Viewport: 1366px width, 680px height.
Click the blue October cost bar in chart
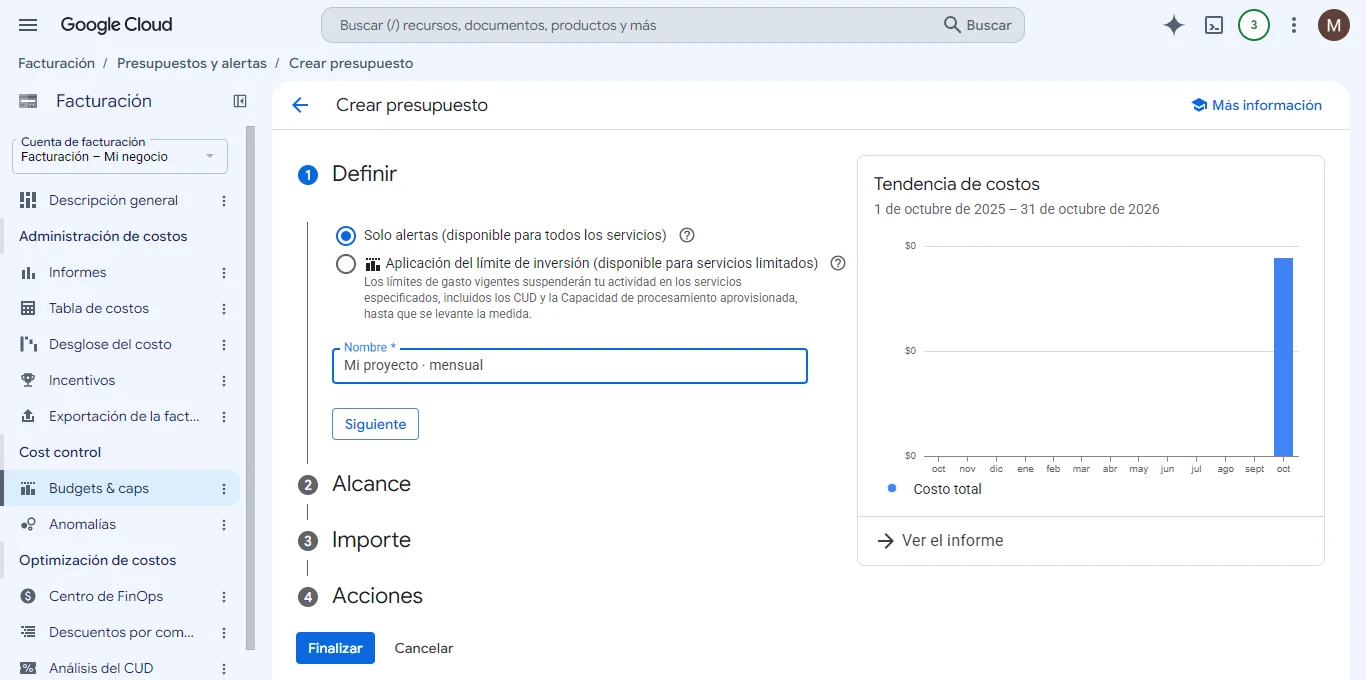[x=1283, y=357]
